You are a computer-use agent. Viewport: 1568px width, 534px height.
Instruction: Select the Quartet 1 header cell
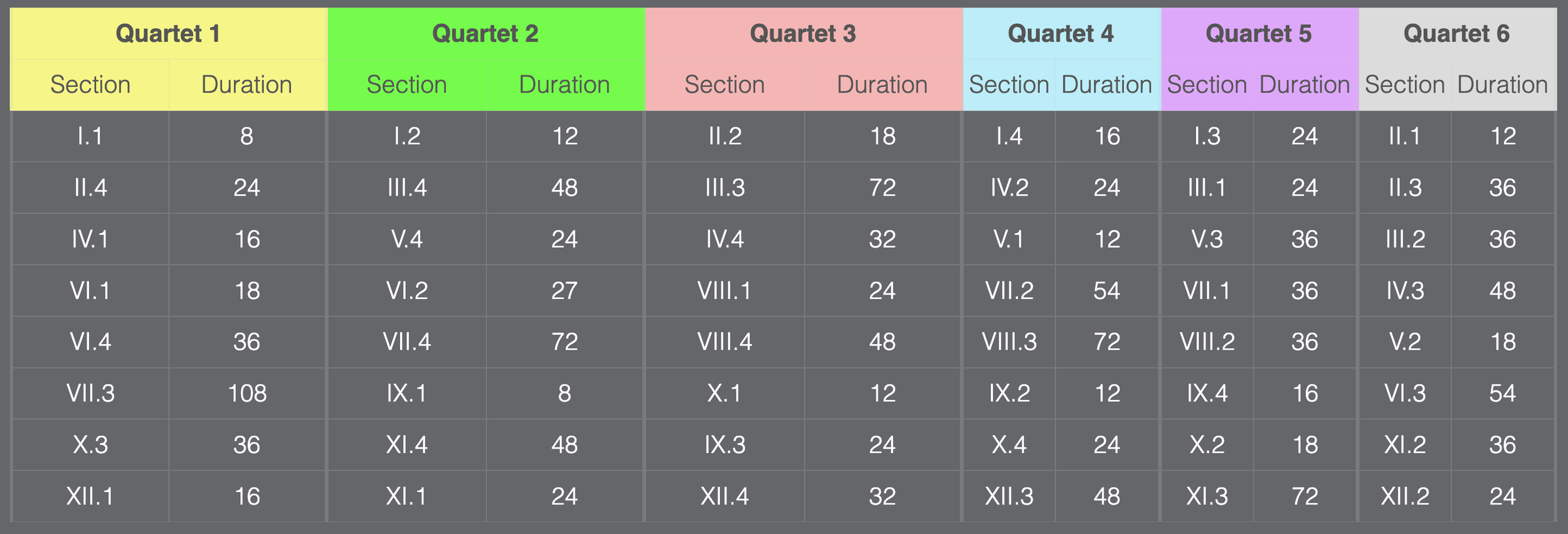(x=168, y=33)
